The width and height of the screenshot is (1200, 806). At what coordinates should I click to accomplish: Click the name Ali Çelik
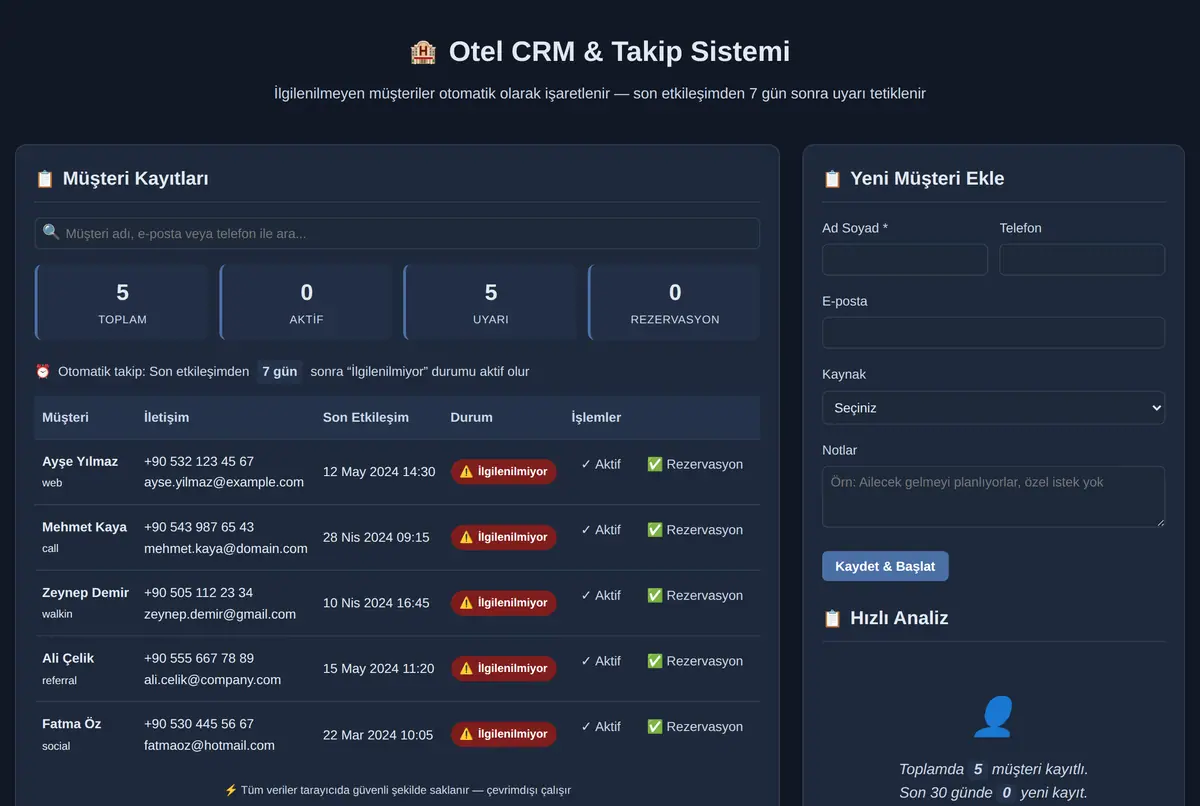pyautogui.click(x=68, y=658)
